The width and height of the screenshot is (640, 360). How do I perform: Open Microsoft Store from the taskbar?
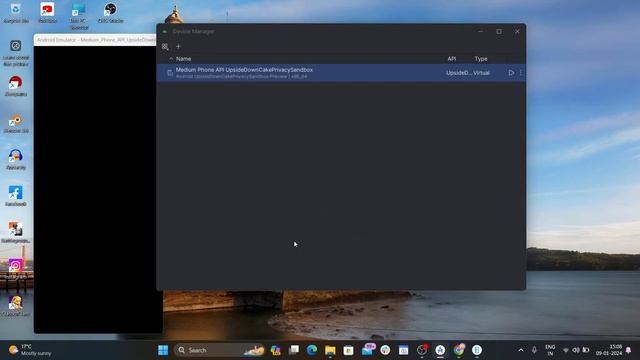tap(348, 350)
